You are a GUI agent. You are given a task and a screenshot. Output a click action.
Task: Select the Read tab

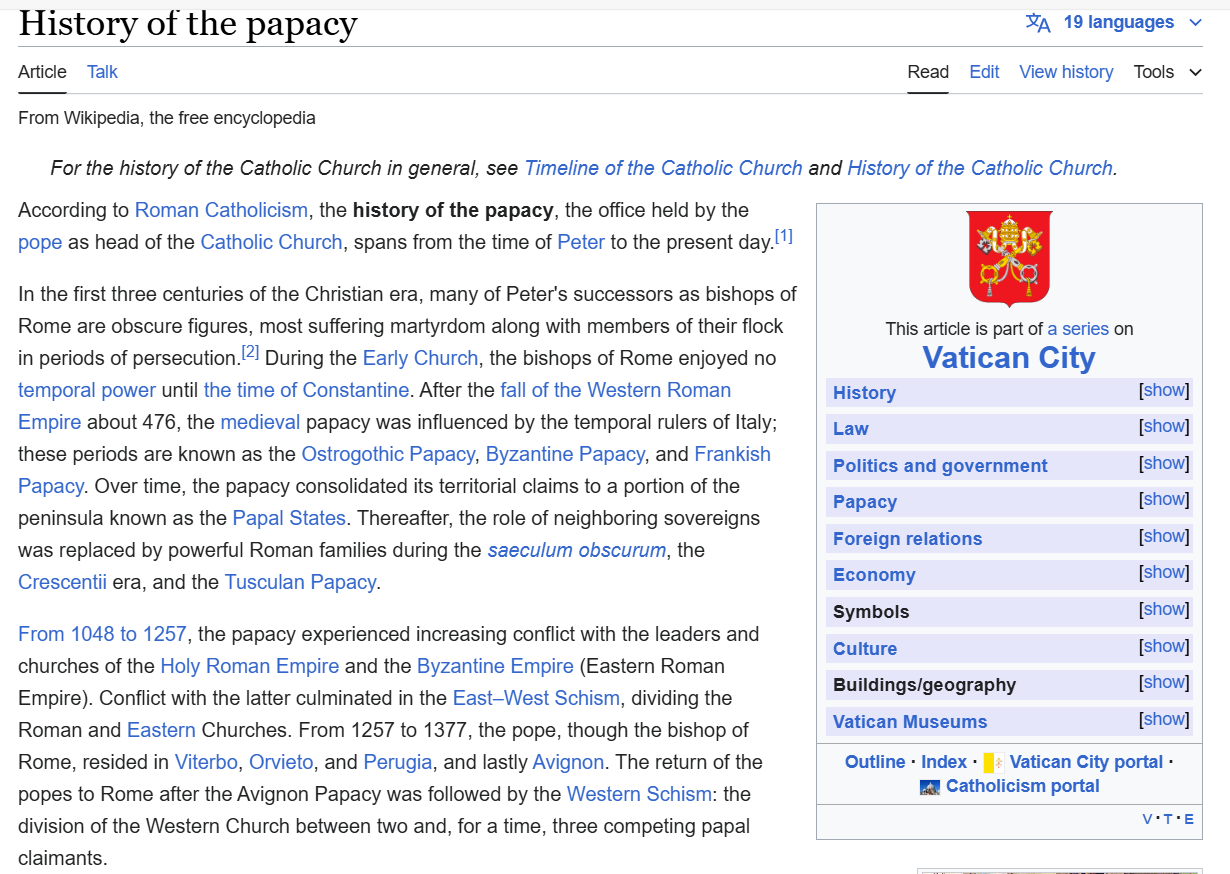928,72
